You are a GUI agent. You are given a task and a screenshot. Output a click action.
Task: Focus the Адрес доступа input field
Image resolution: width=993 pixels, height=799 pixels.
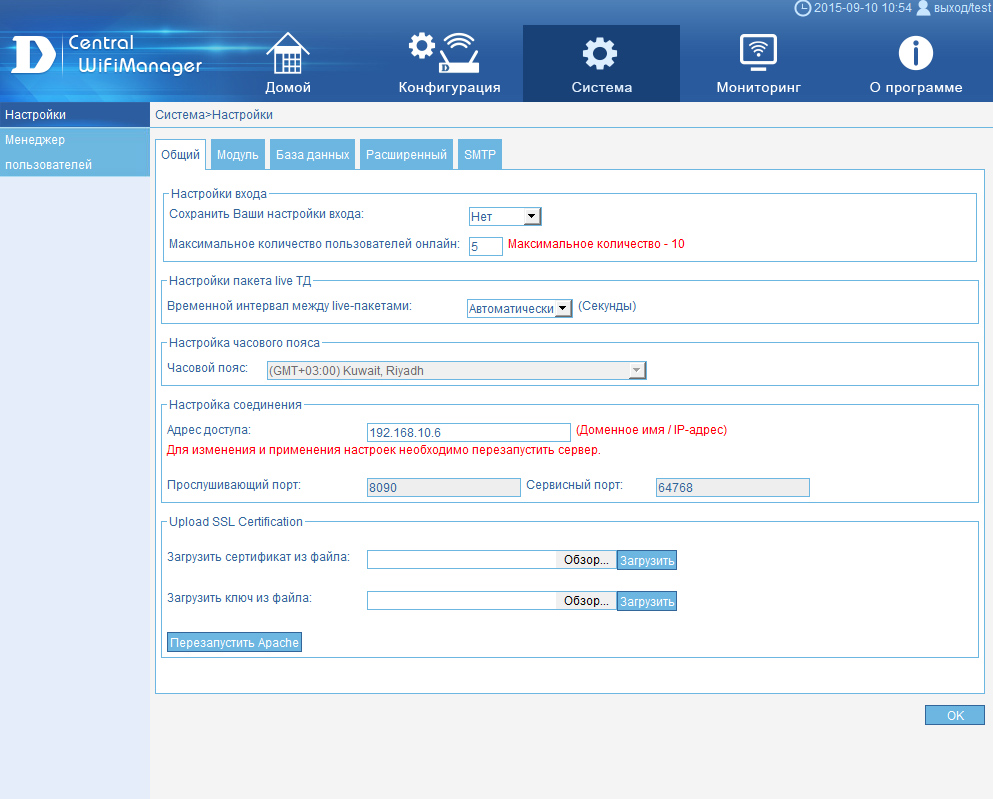point(468,432)
